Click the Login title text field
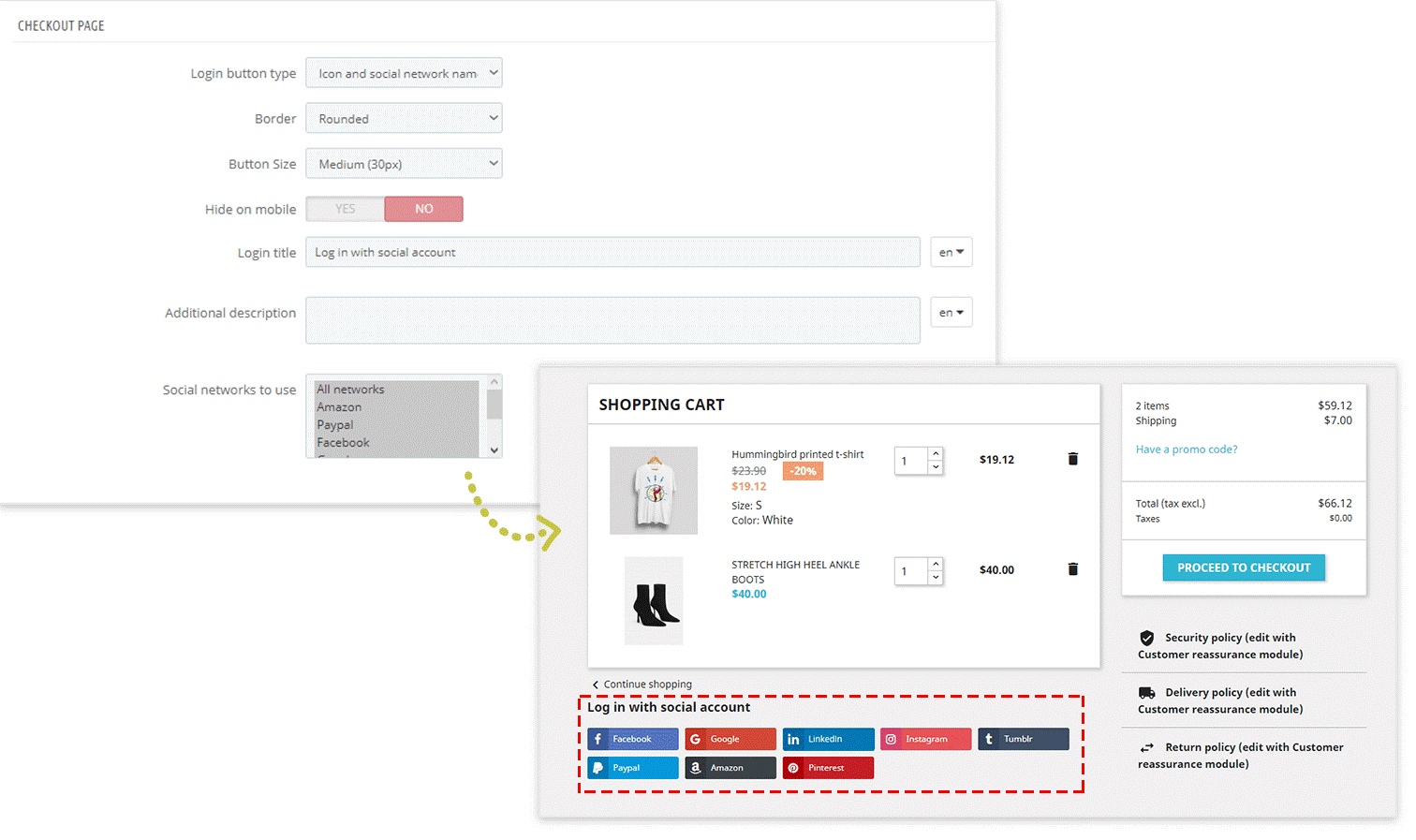 [612, 253]
